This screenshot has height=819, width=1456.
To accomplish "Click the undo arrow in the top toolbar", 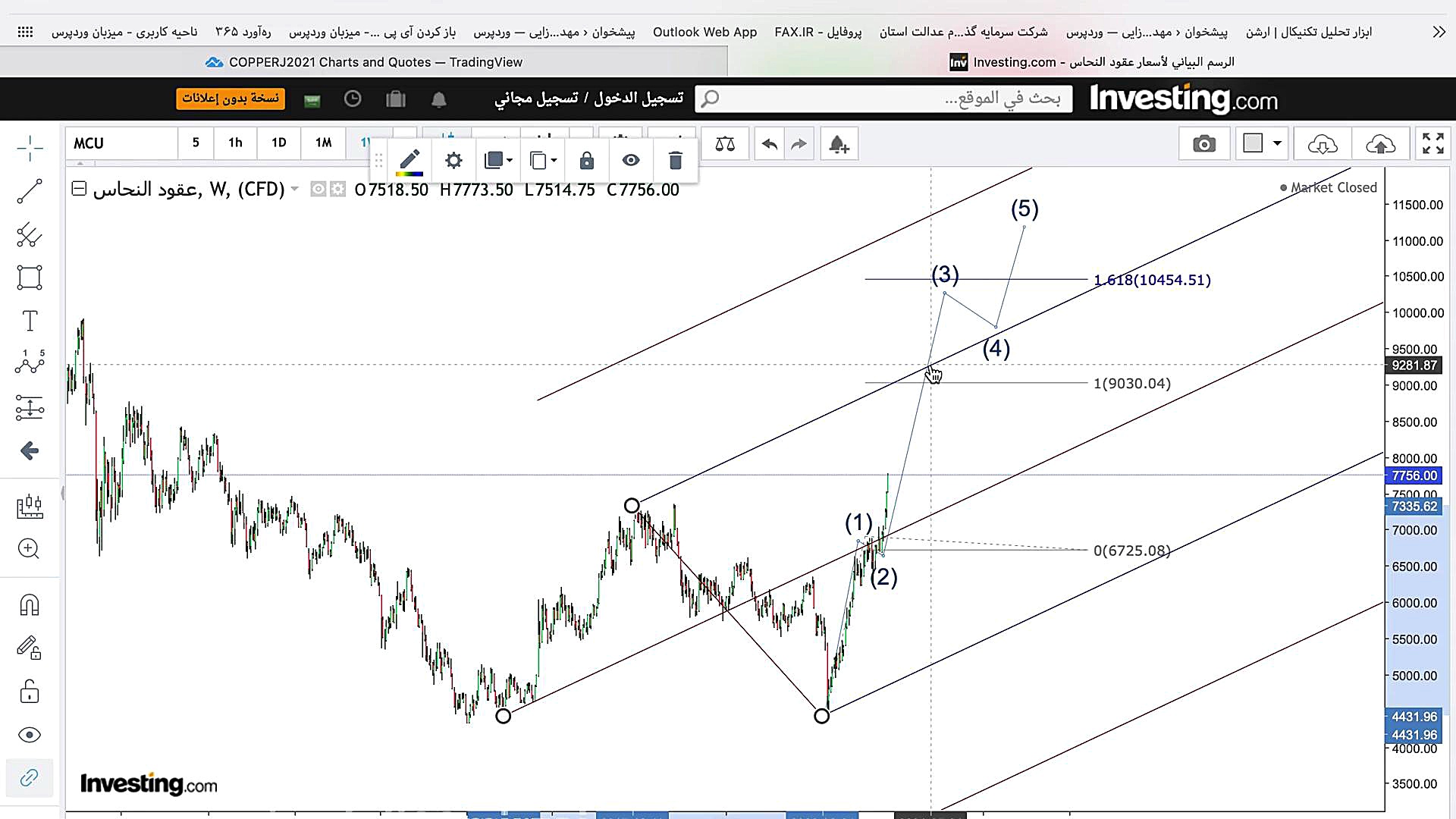I will pos(769,144).
